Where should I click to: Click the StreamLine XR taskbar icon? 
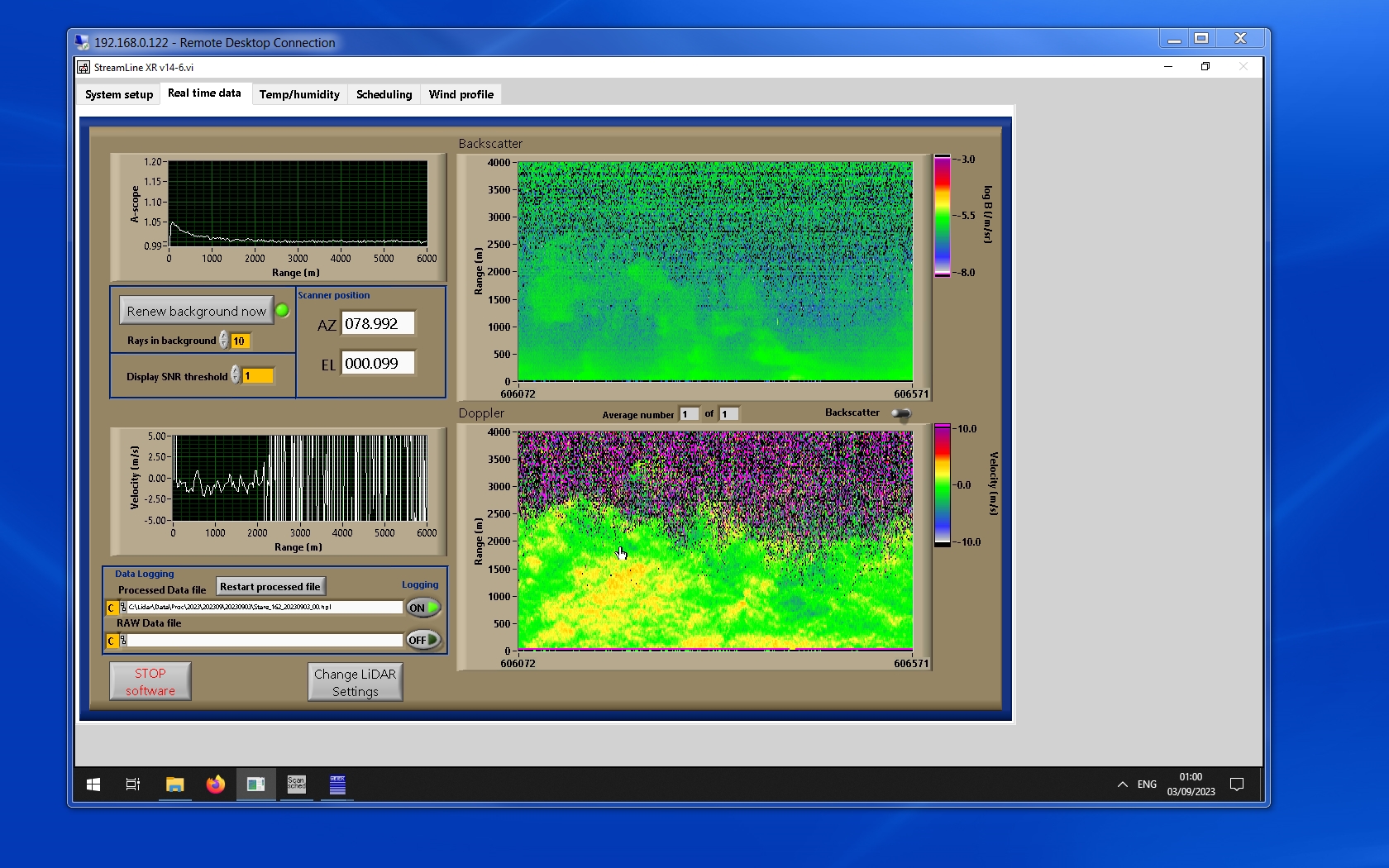click(255, 785)
